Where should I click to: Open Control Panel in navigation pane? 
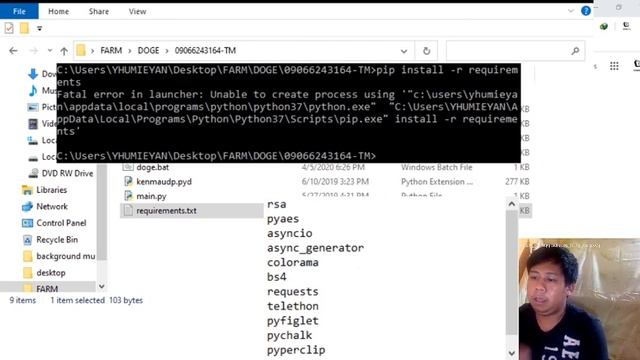point(61,223)
